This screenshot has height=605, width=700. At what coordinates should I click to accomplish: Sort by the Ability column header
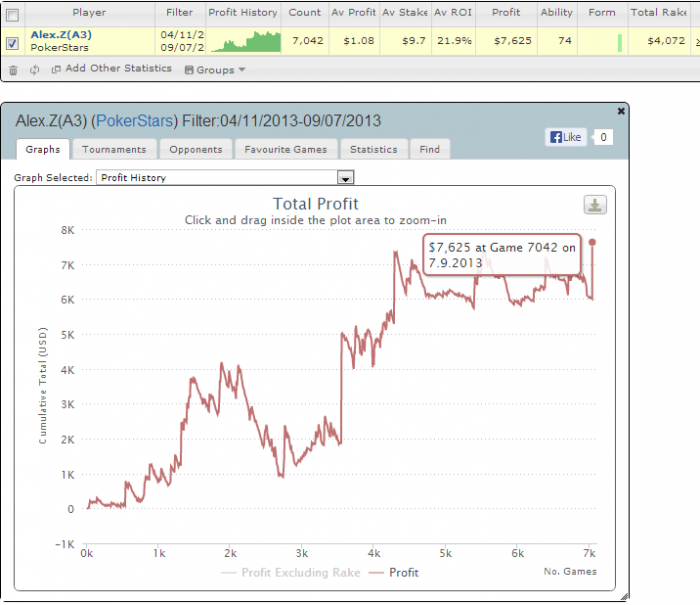[x=556, y=13]
